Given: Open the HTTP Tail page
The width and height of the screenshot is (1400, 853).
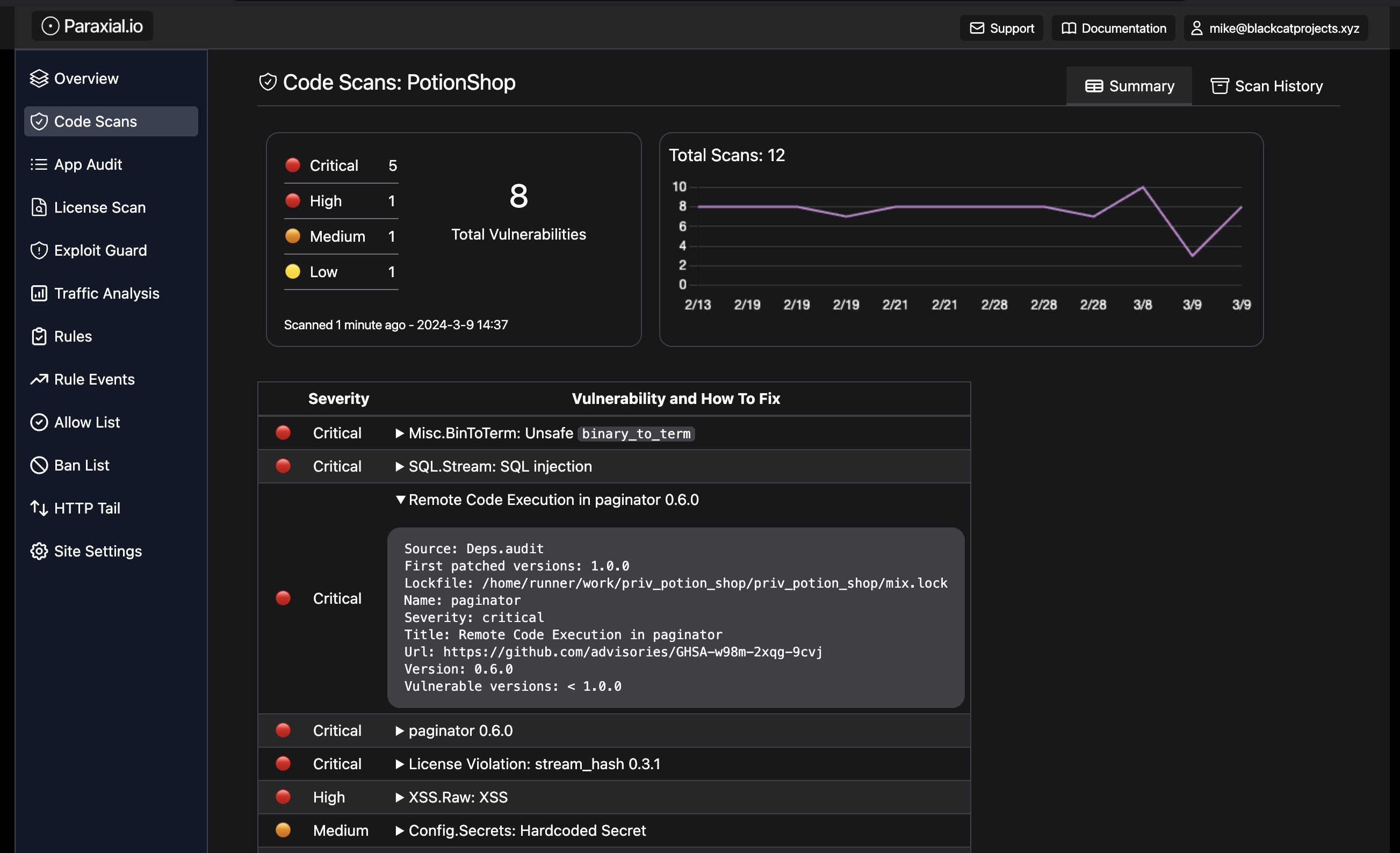Looking at the screenshot, I should coord(111,508).
